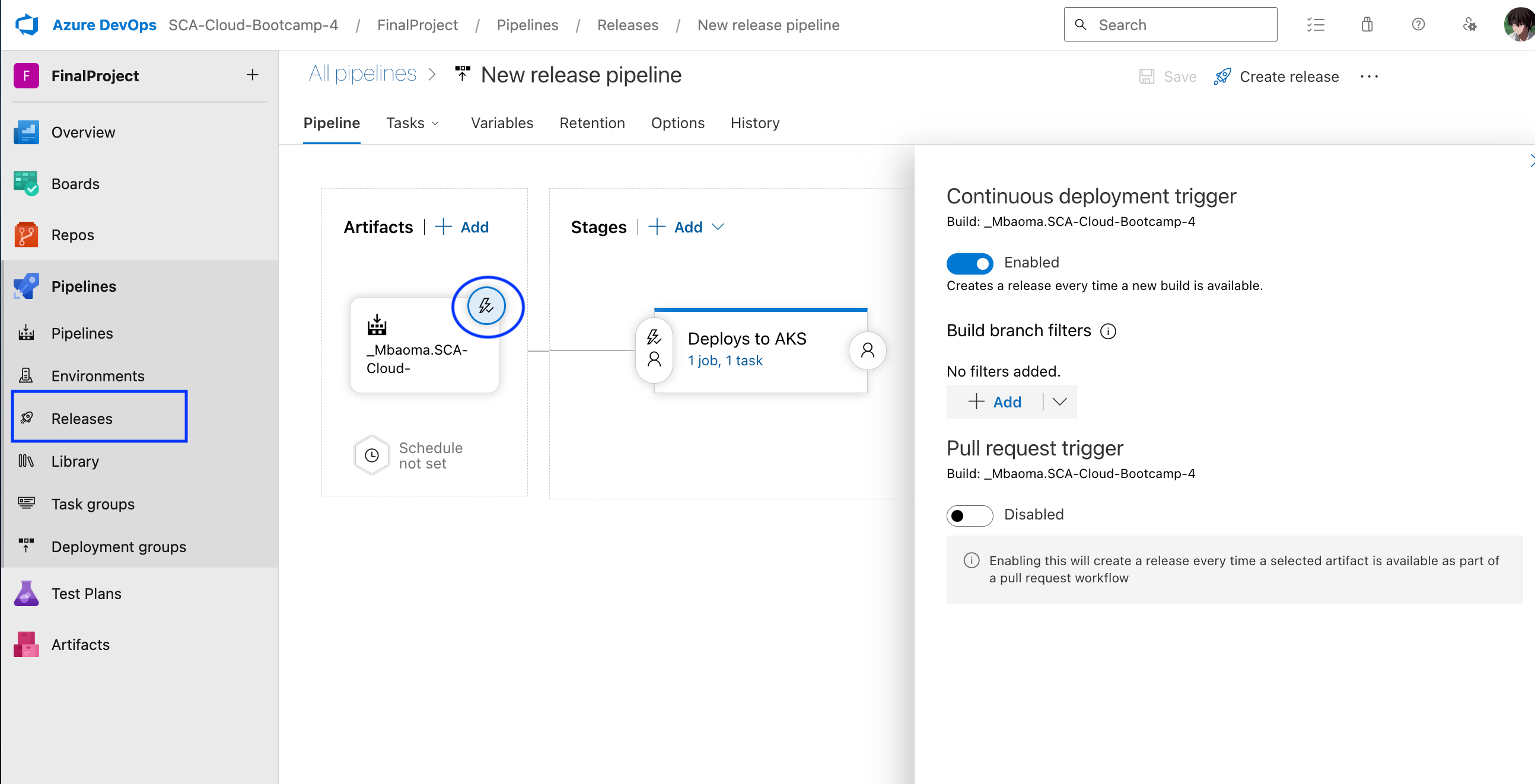Disable the continuous deployment trigger toggle
Viewport: 1535px width, 784px height.
point(969,263)
